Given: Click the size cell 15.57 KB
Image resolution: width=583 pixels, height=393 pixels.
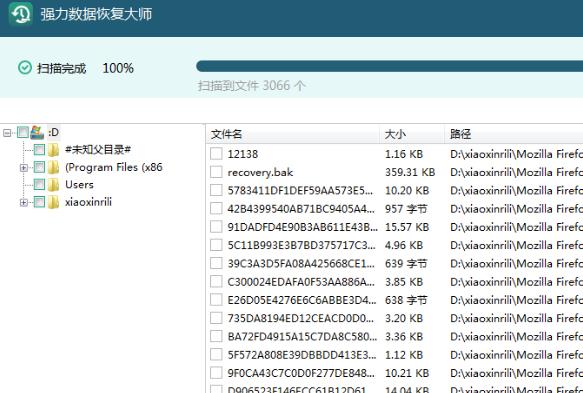Looking at the screenshot, I should (x=407, y=227).
